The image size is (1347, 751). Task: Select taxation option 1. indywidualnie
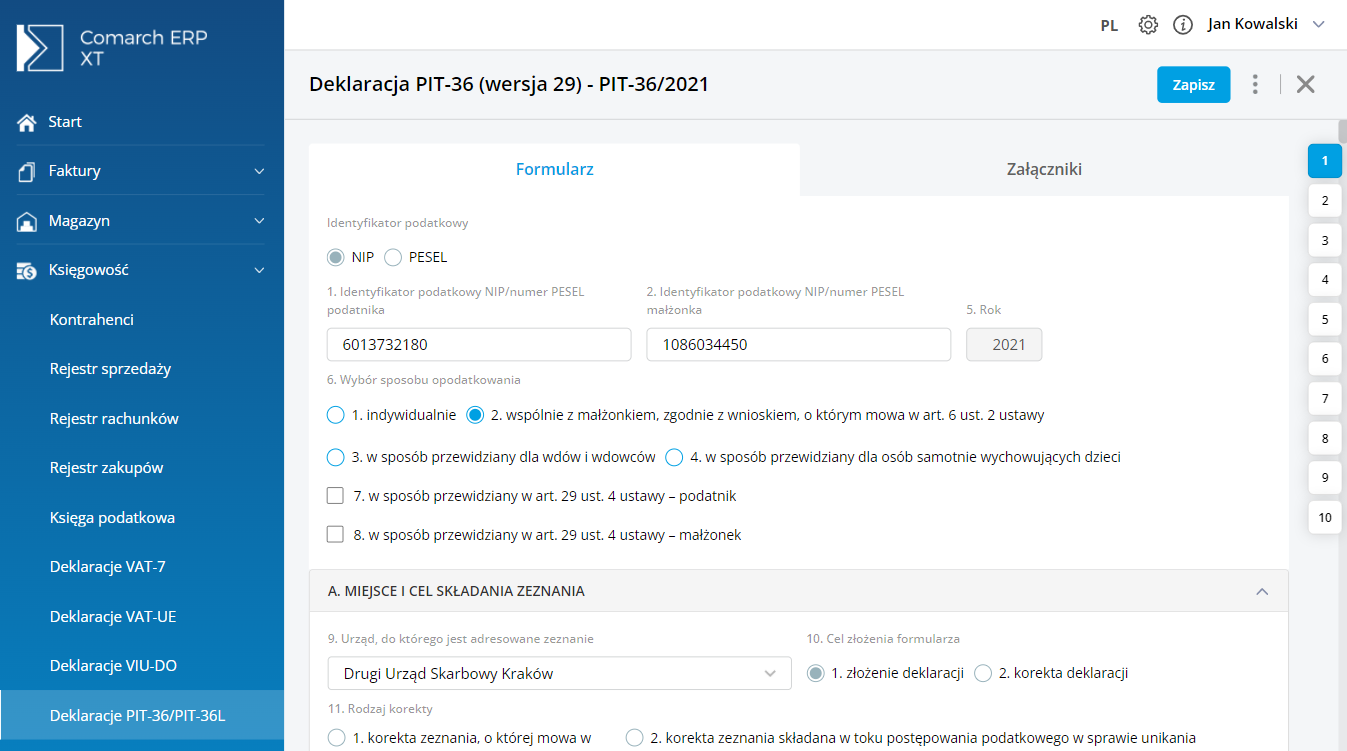pyautogui.click(x=336, y=415)
